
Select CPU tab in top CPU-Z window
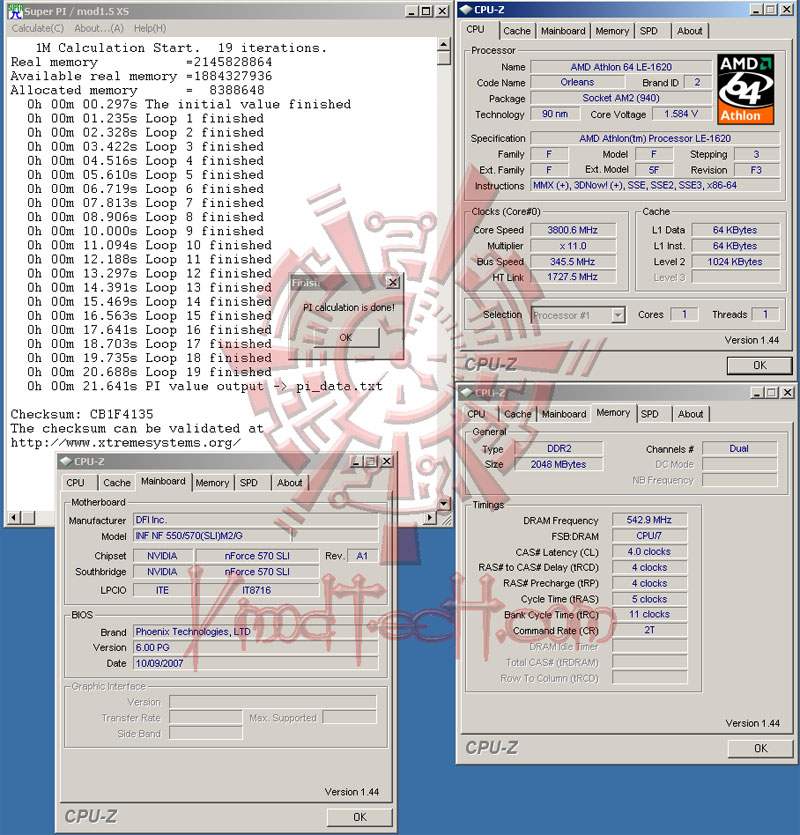click(x=475, y=29)
